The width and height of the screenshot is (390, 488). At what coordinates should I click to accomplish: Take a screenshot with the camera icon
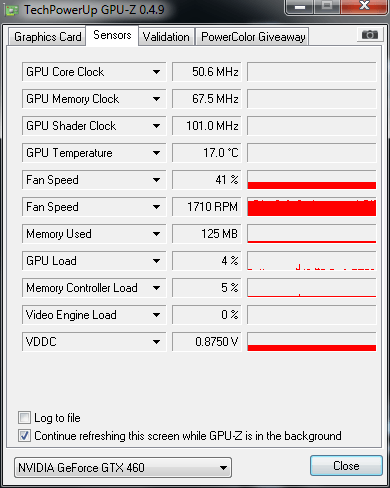coord(369,34)
